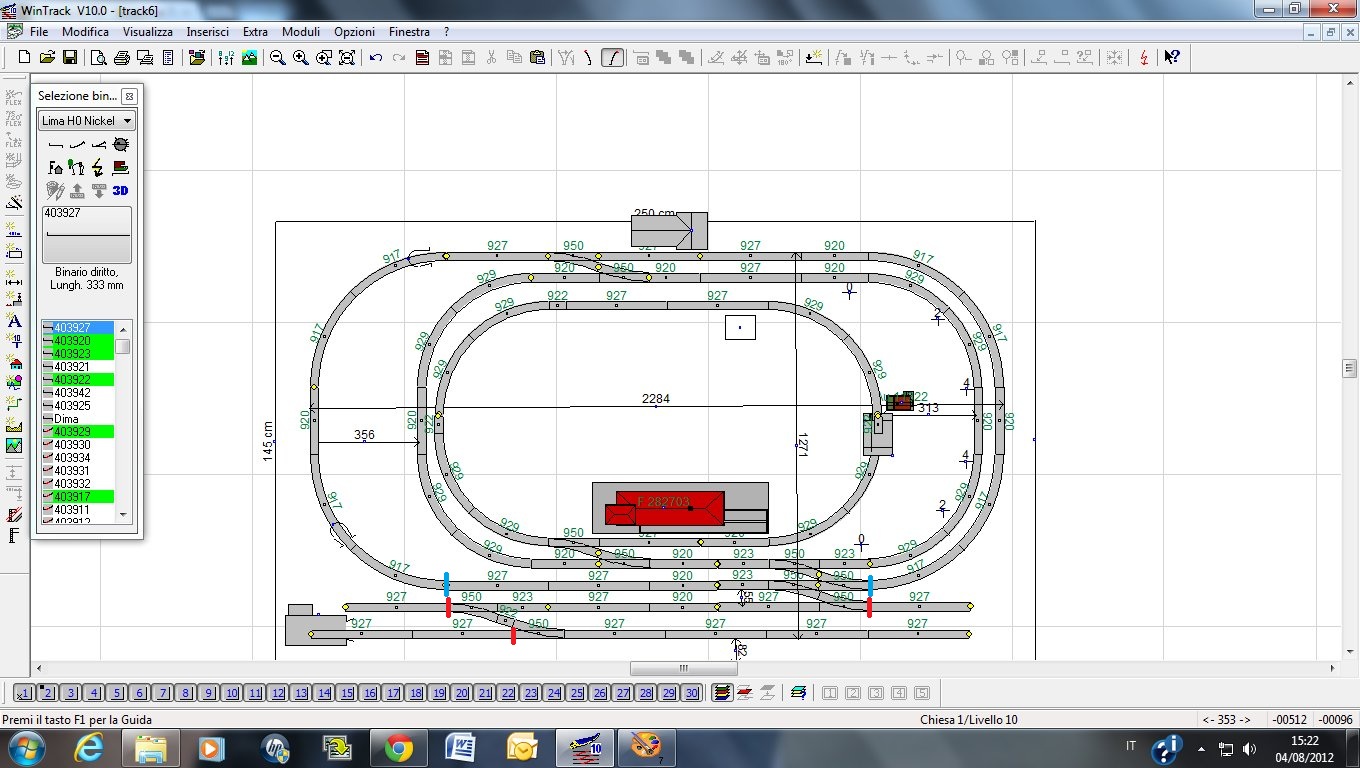Image resolution: width=1360 pixels, height=768 pixels.
Task: Select the lightning electrical icon in panel
Action: coord(98,168)
